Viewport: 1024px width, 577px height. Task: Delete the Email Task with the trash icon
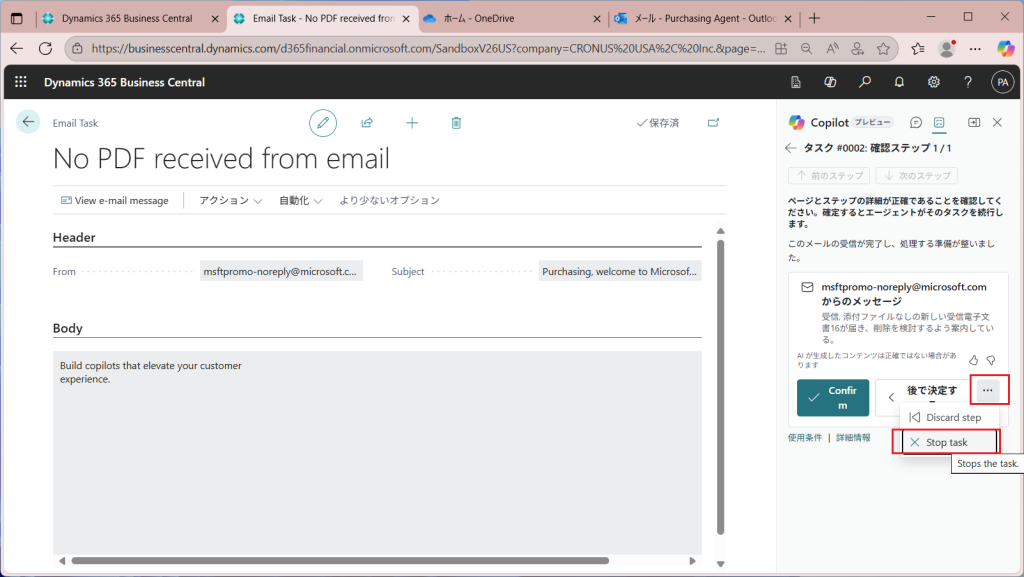click(x=456, y=123)
